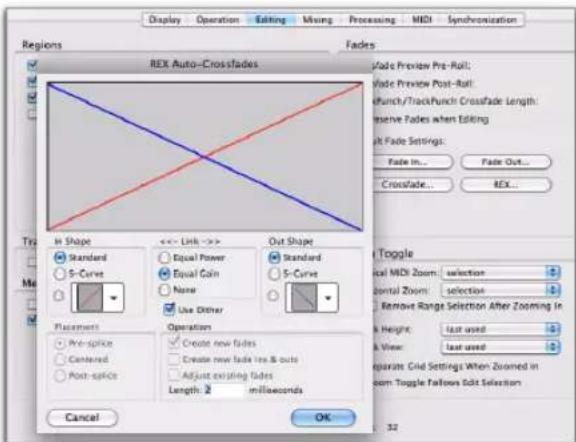Switch to the MIDI tab

pos(422,20)
